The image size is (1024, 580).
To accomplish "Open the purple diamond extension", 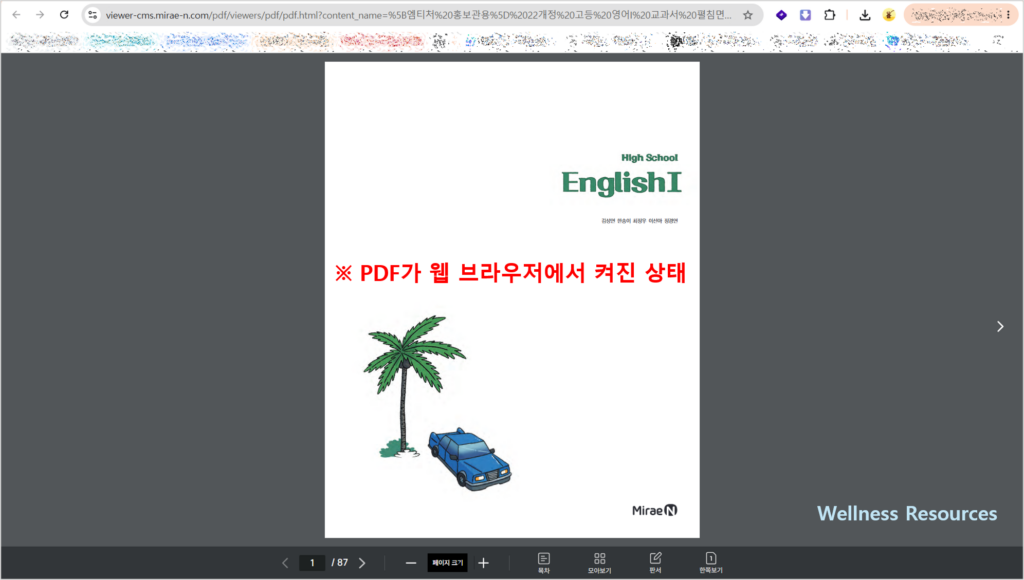I will [781, 14].
